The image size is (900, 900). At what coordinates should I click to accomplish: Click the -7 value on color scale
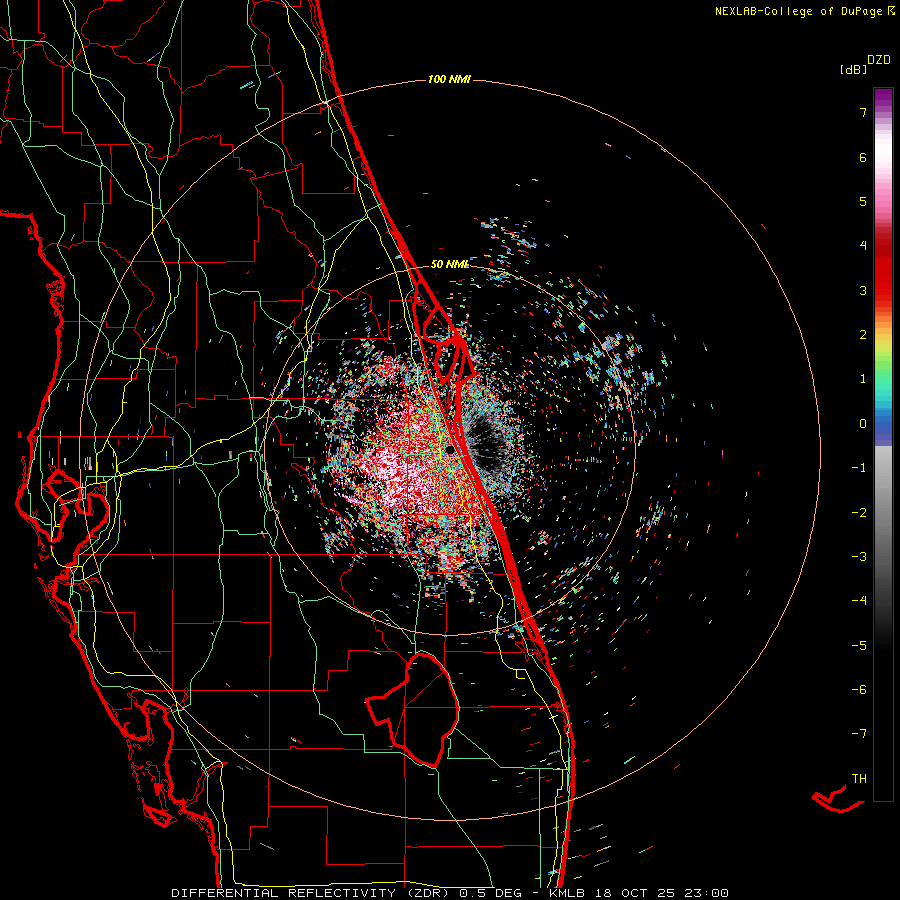[859, 734]
